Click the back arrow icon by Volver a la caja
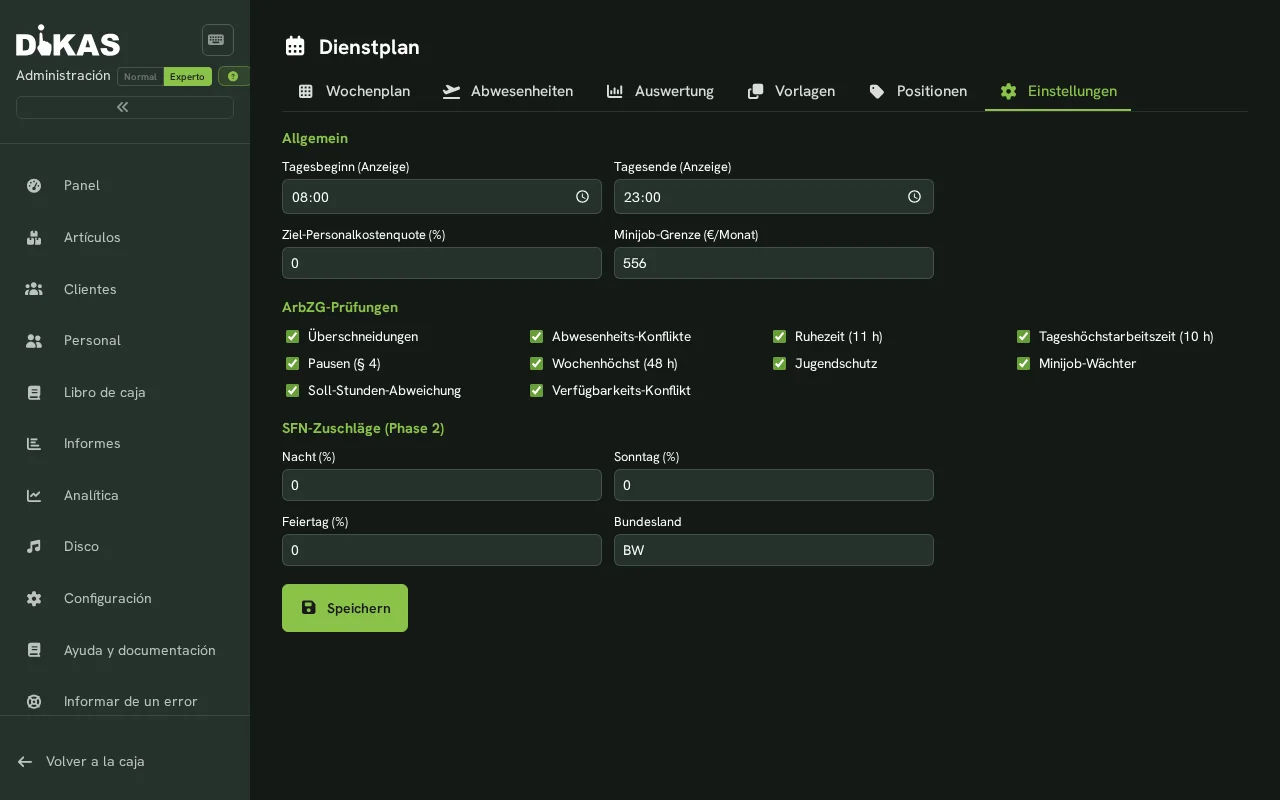Image resolution: width=1280 pixels, height=800 pixels. pyautogui.click(x=25, y=761)
